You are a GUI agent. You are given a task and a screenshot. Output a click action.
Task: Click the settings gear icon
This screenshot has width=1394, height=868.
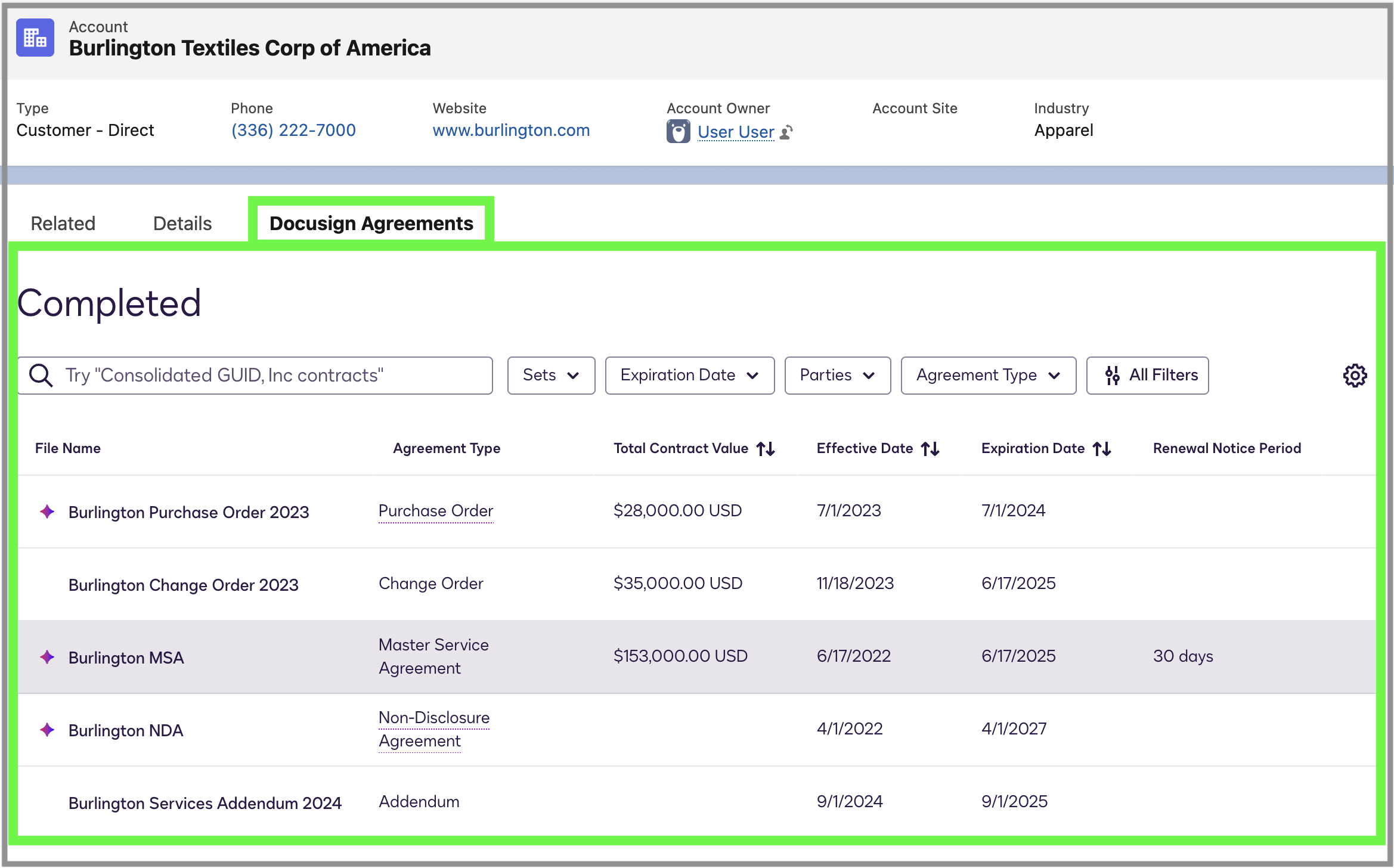pyautogui.click(x=1355, y=376)
